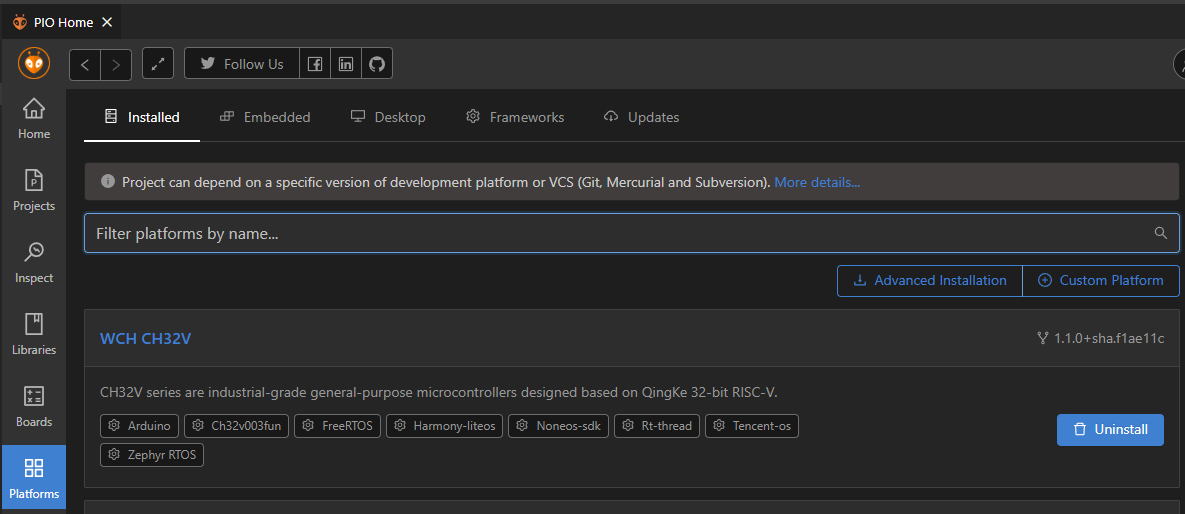Image resolution: width=1185 pixels, height=514 pixels.
Task: Click the info icon in the notice banner
Action: tap(107, 181)
